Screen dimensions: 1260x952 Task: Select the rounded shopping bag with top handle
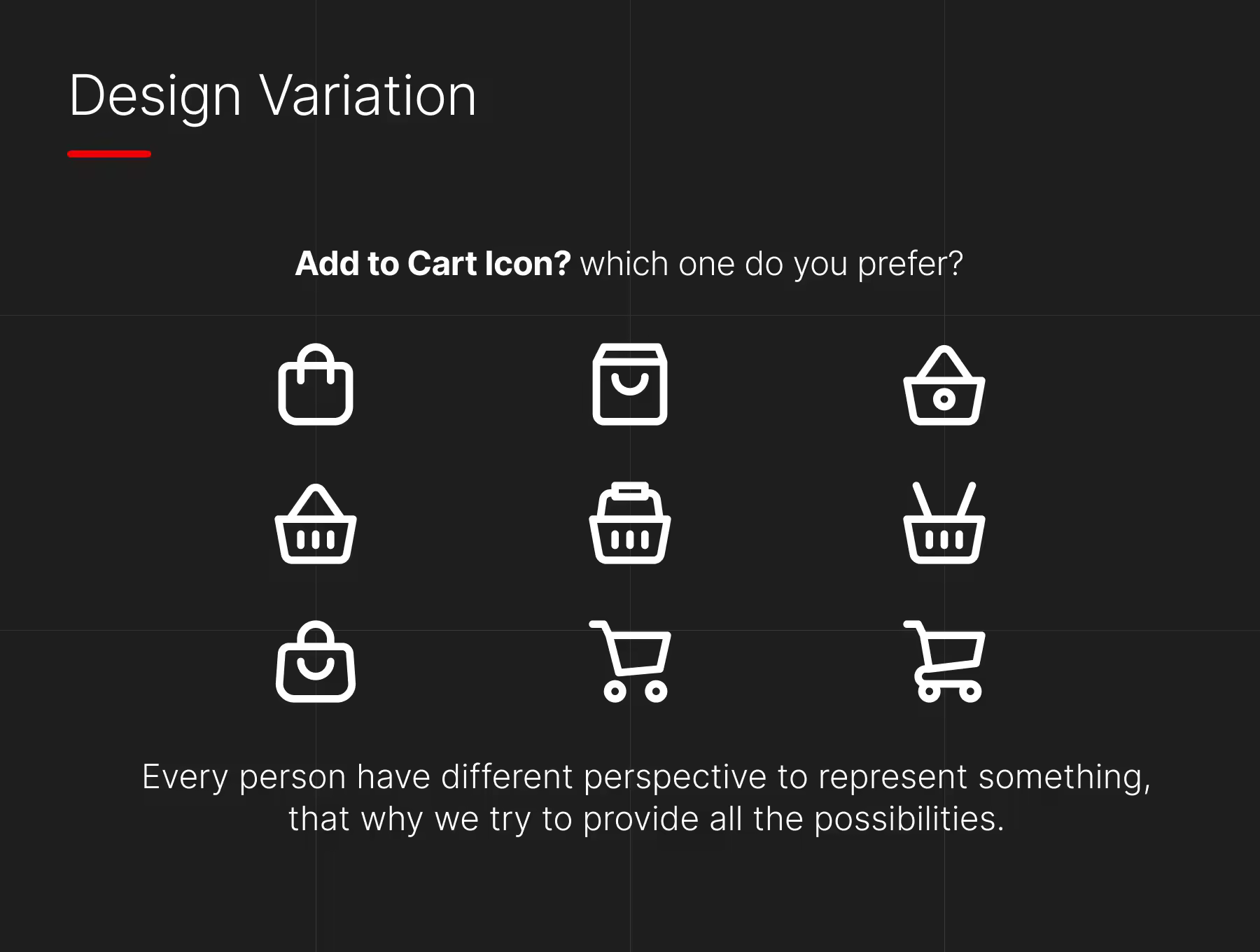pyautogui.click(x=316, y=384)
